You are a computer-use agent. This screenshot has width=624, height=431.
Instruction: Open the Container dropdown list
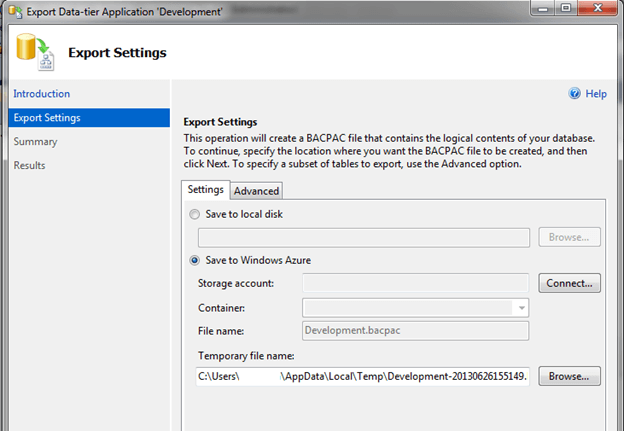pos(521,308)
